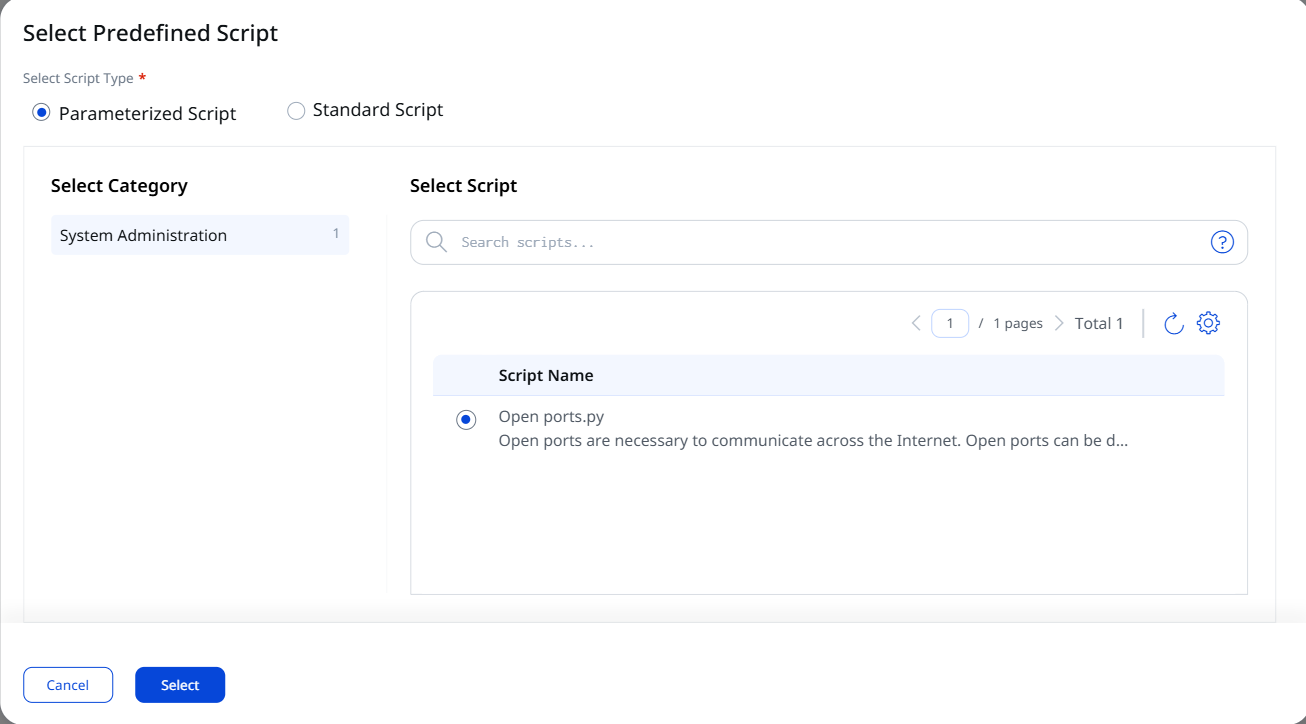Select Standard Script radio button
The height and width of the screenshot is (724, 1306).
click(x=296, y=111)
